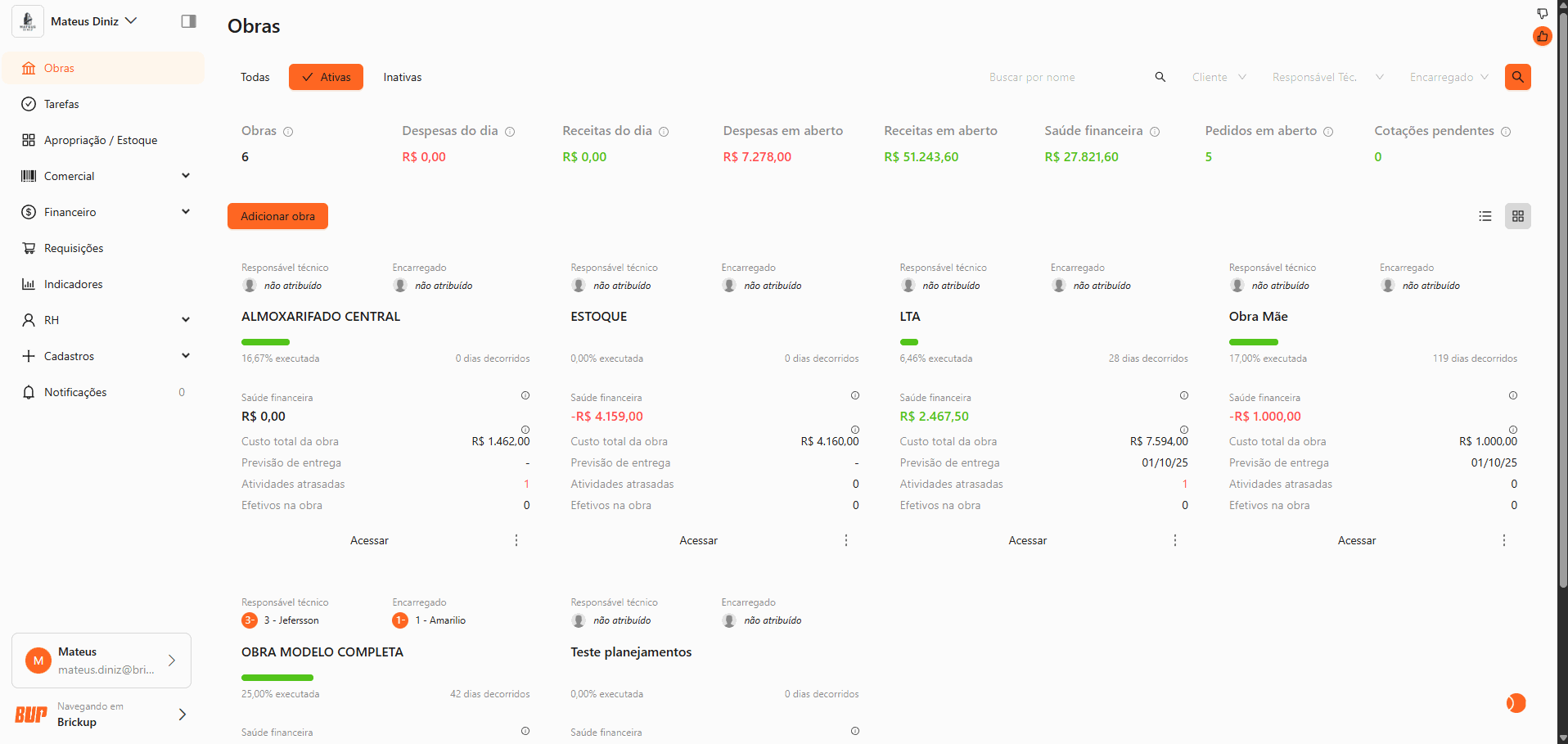Open Notificações from the sidebar
This screenshot has width=1568, height=744.
pyautogui.click(x=75, y=392)
